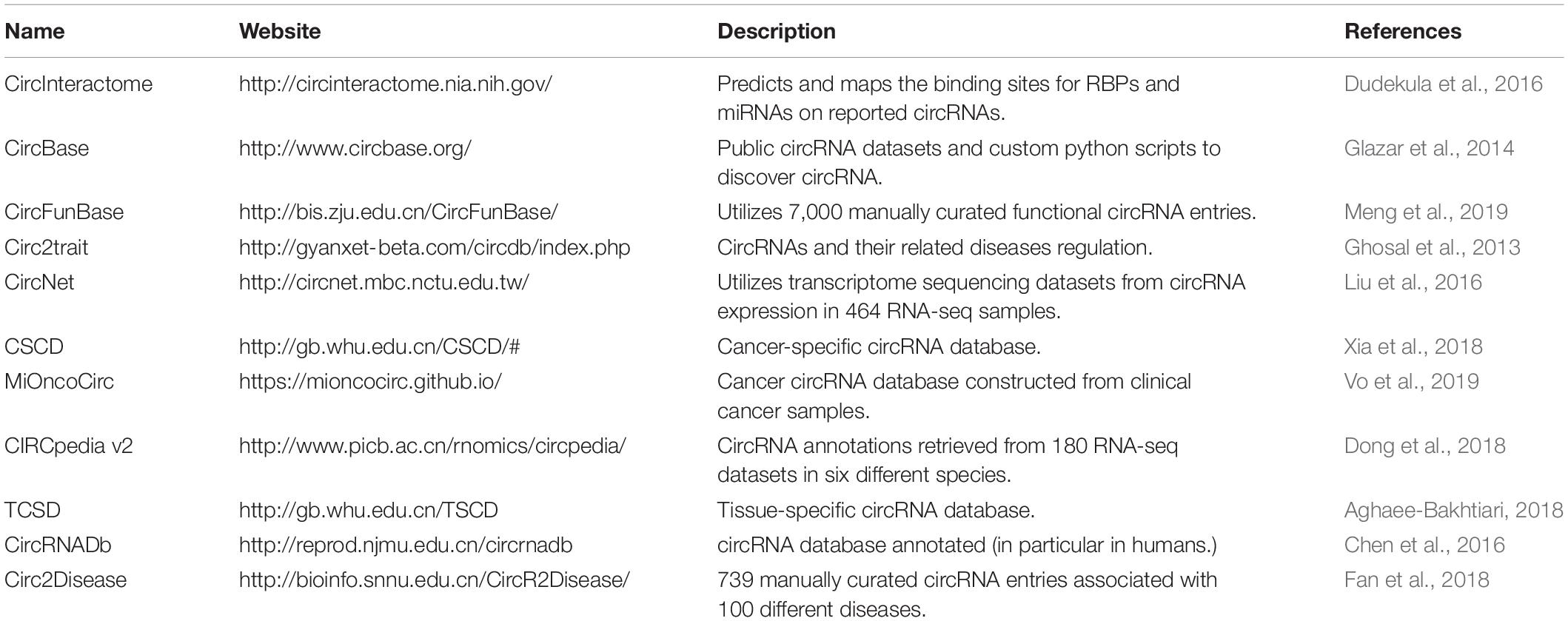
Task: Select the Fan et al., 2018 citation
Action: tap(1416, 580)
